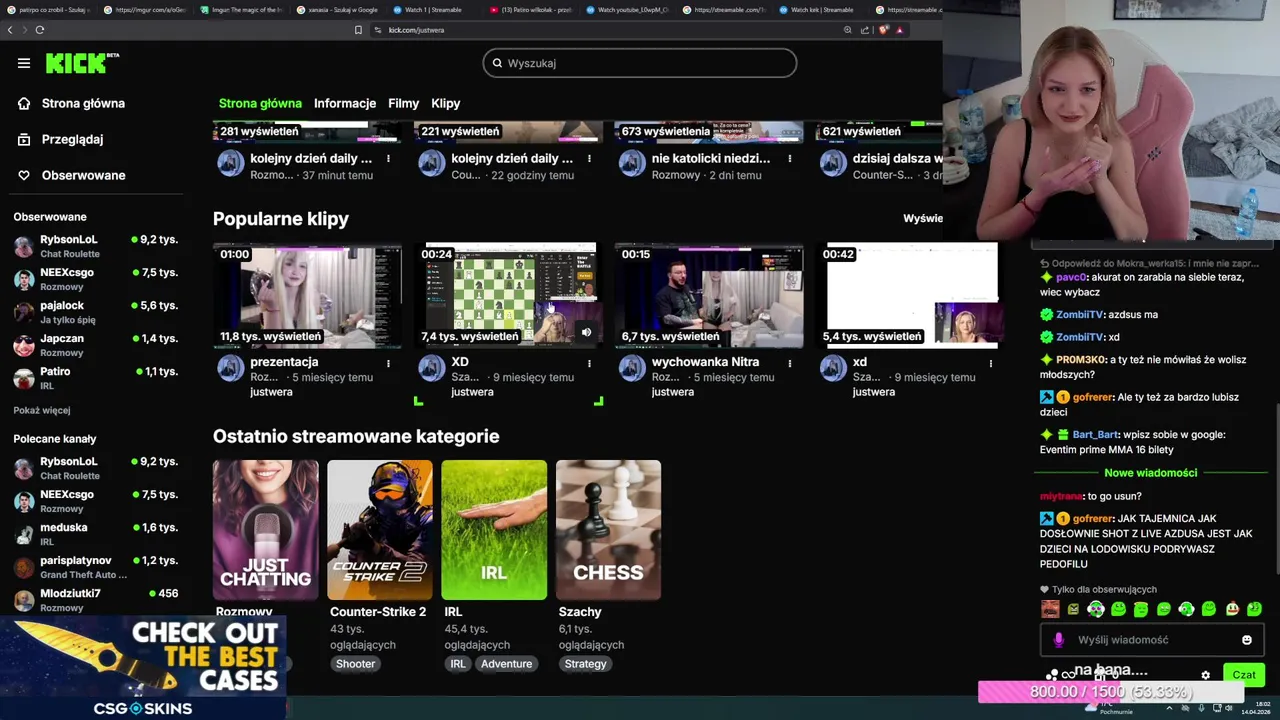This screenshot has width=1280, height=720.
Task: Click the bookmark icon in the address bar
Action: [358, 30]
